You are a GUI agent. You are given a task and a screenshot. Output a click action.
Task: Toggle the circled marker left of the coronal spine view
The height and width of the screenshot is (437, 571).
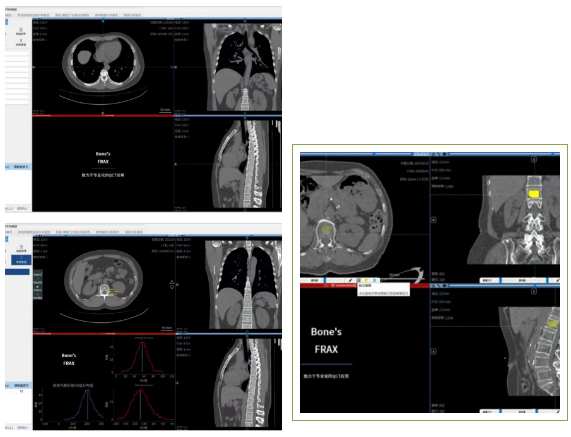[434, 220]
